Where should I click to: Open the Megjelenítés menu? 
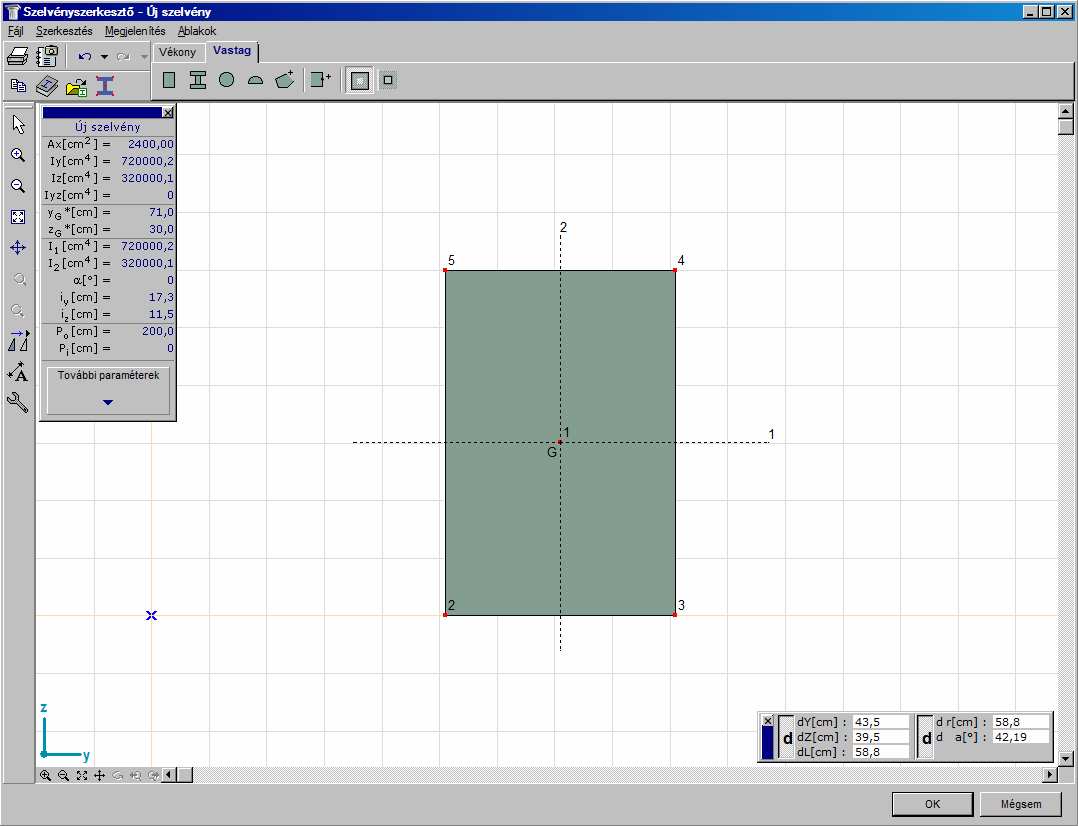coord(135,31)
